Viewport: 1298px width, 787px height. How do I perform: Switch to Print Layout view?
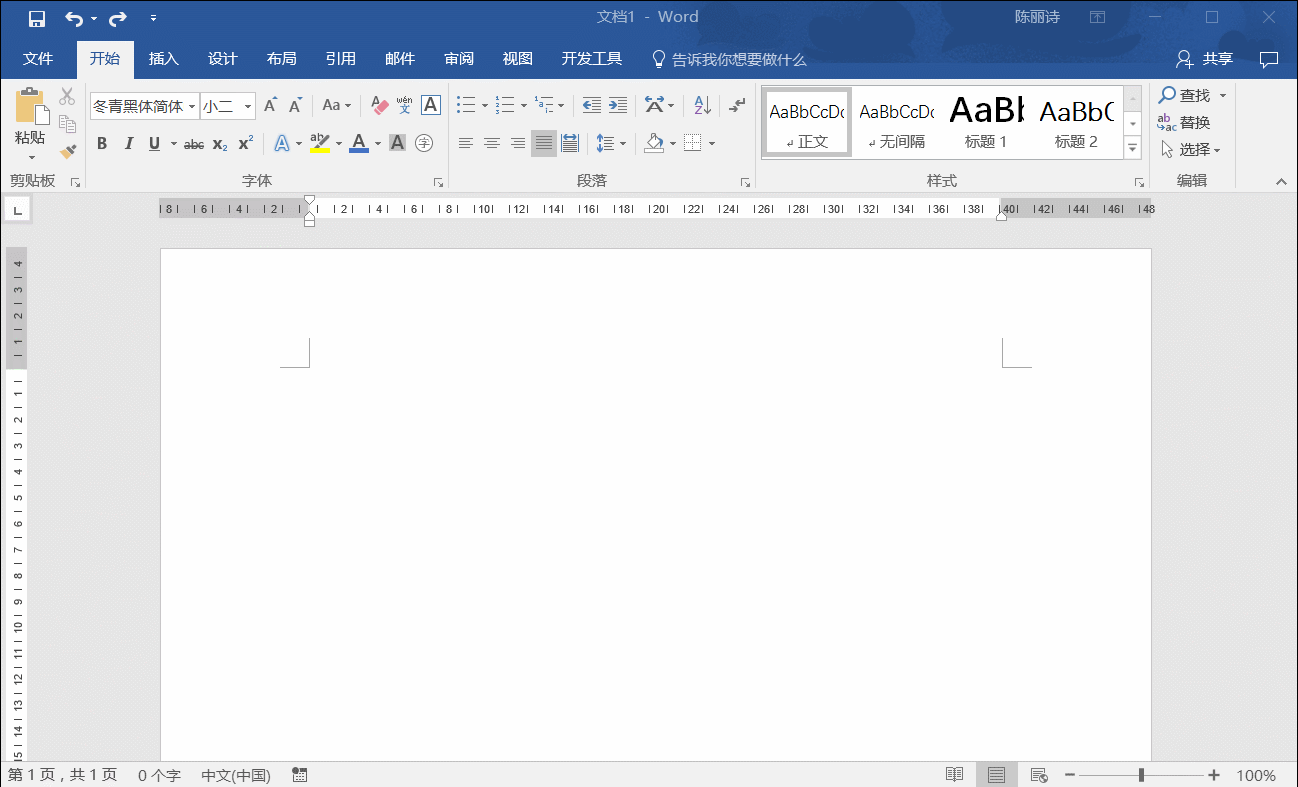click(996, 775)
